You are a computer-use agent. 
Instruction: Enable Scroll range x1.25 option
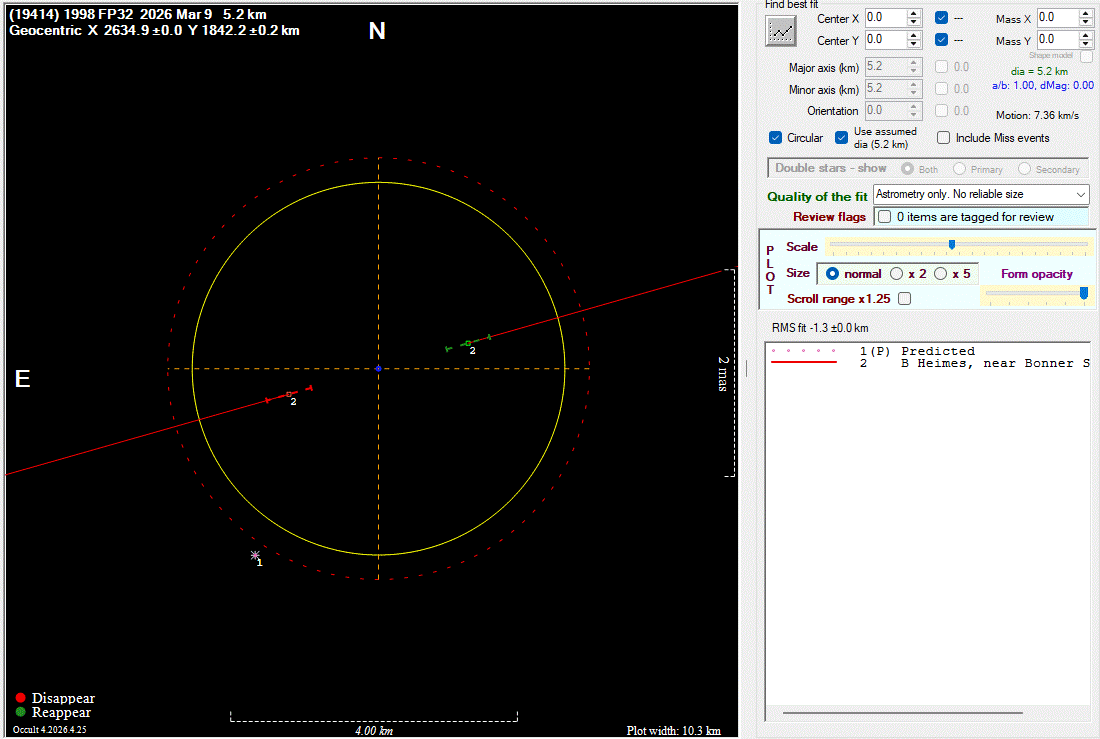coord(904,298)
